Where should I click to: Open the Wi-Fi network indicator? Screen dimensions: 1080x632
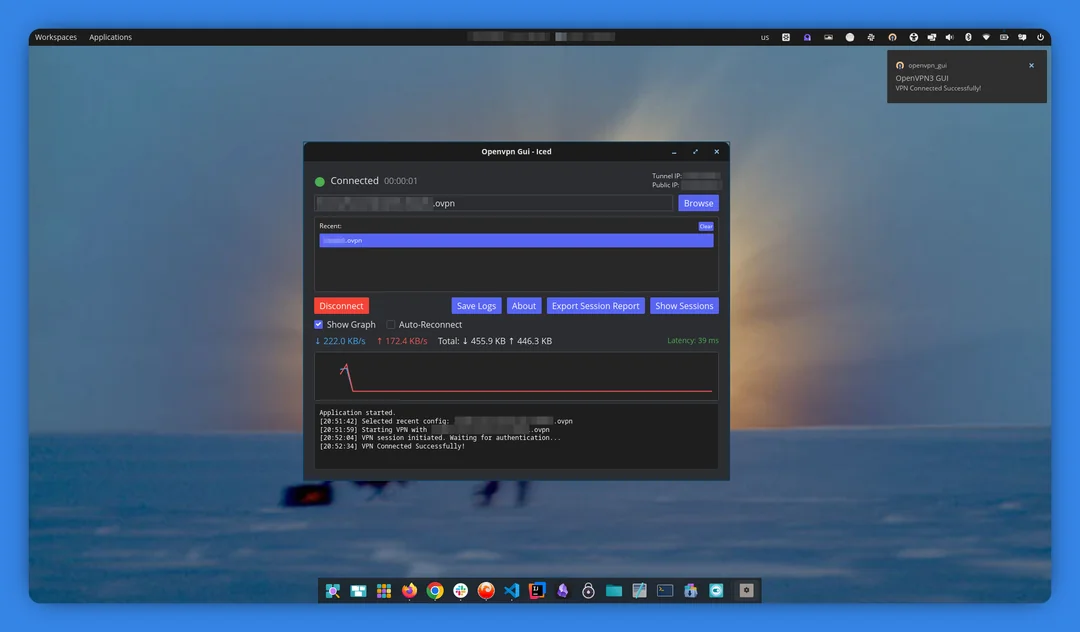986,37
